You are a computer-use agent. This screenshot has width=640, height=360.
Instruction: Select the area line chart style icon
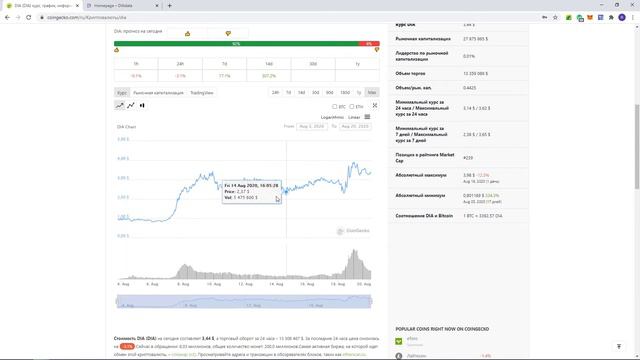pos(120,105)
